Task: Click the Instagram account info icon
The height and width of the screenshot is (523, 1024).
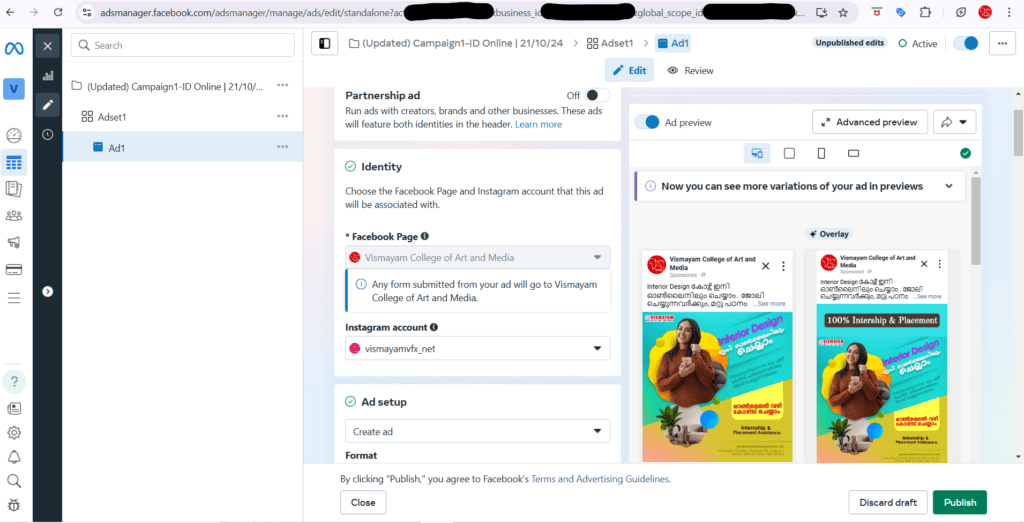Action: (434, 327)
